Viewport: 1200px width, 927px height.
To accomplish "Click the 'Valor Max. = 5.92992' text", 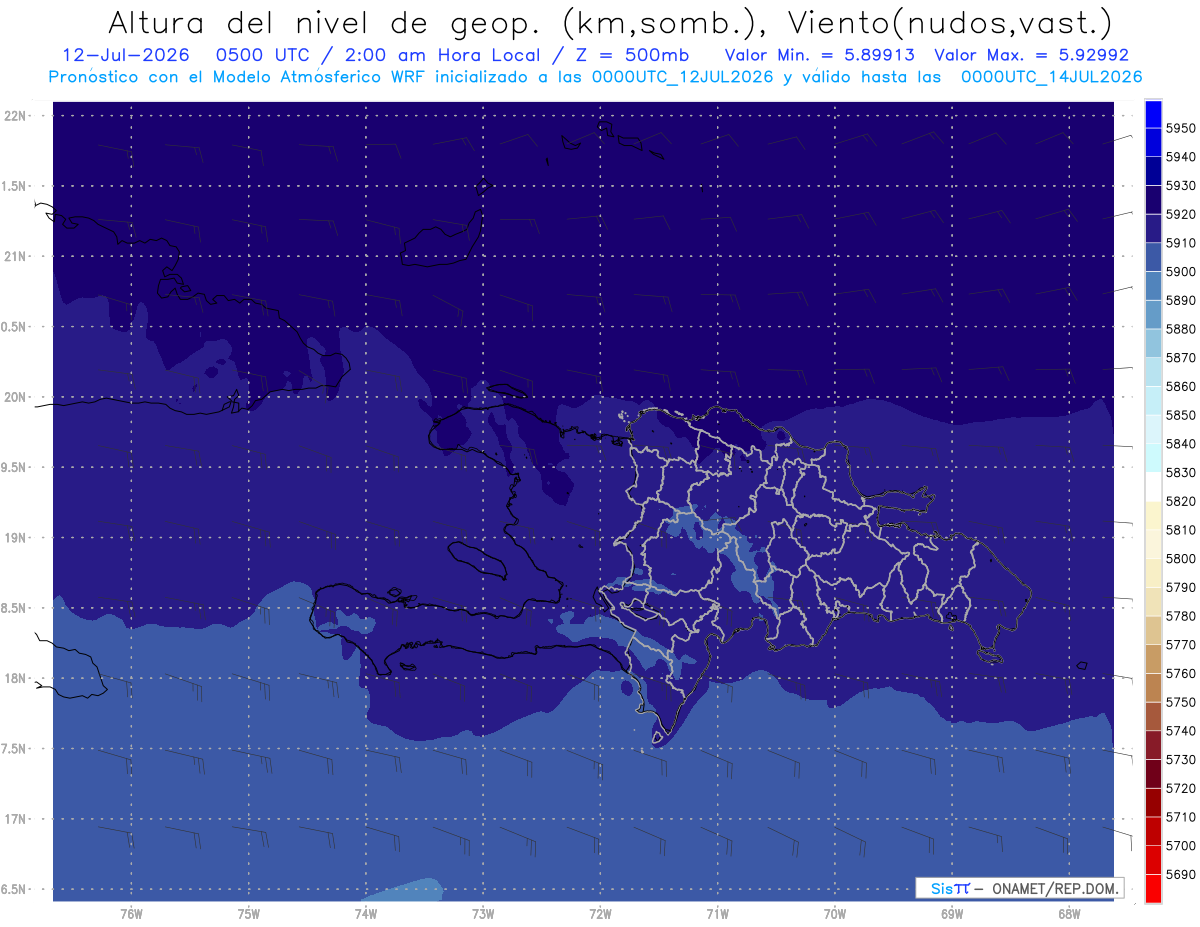I will click(1031, 56).
